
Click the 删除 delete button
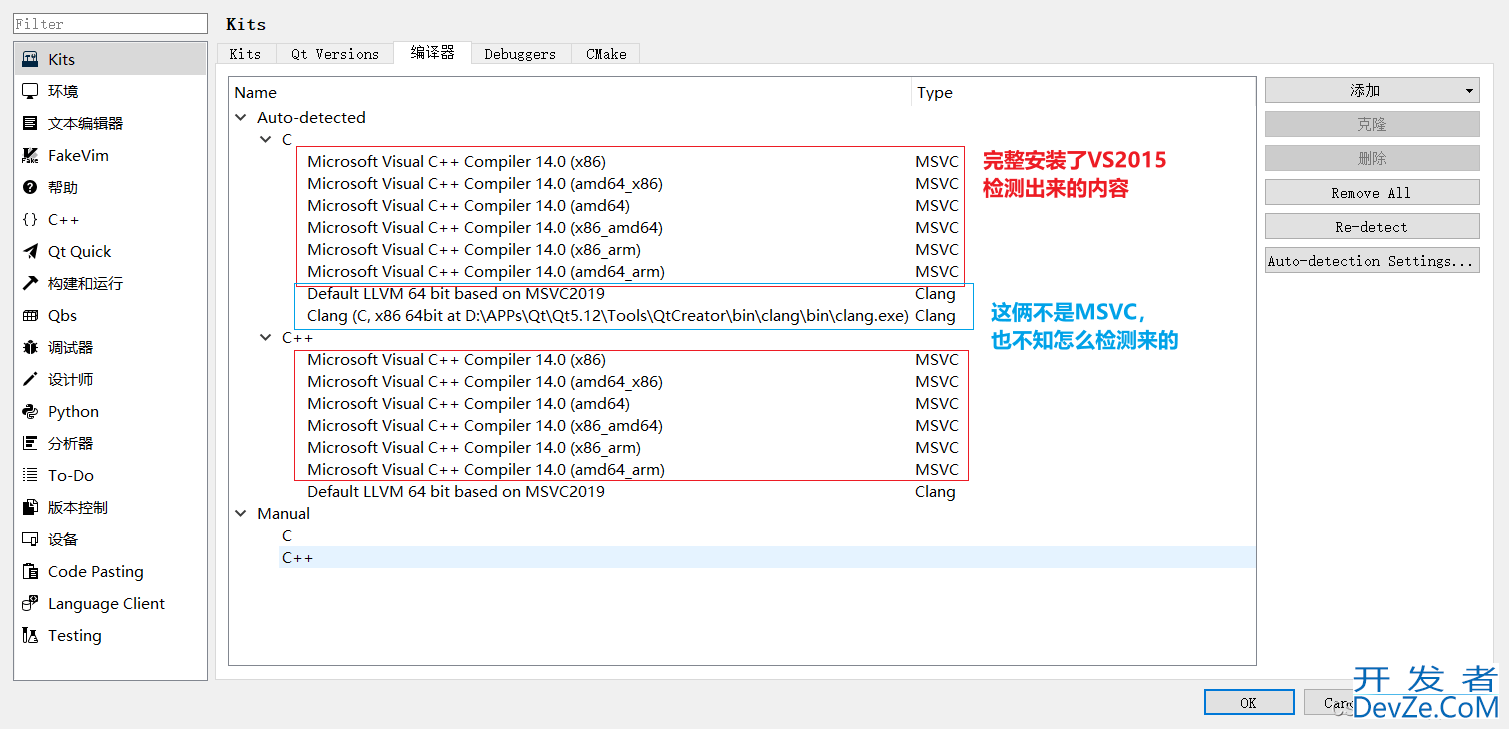[1372, 159]
